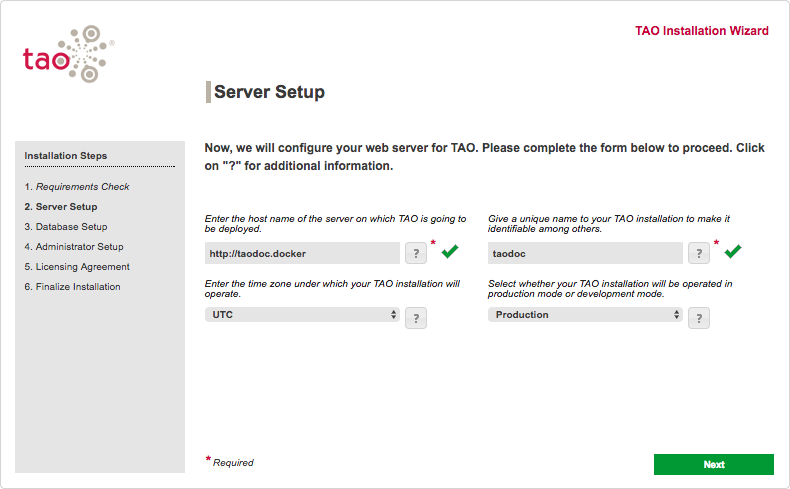Open the UTC time zone dropdown

[x=302, y=315]
